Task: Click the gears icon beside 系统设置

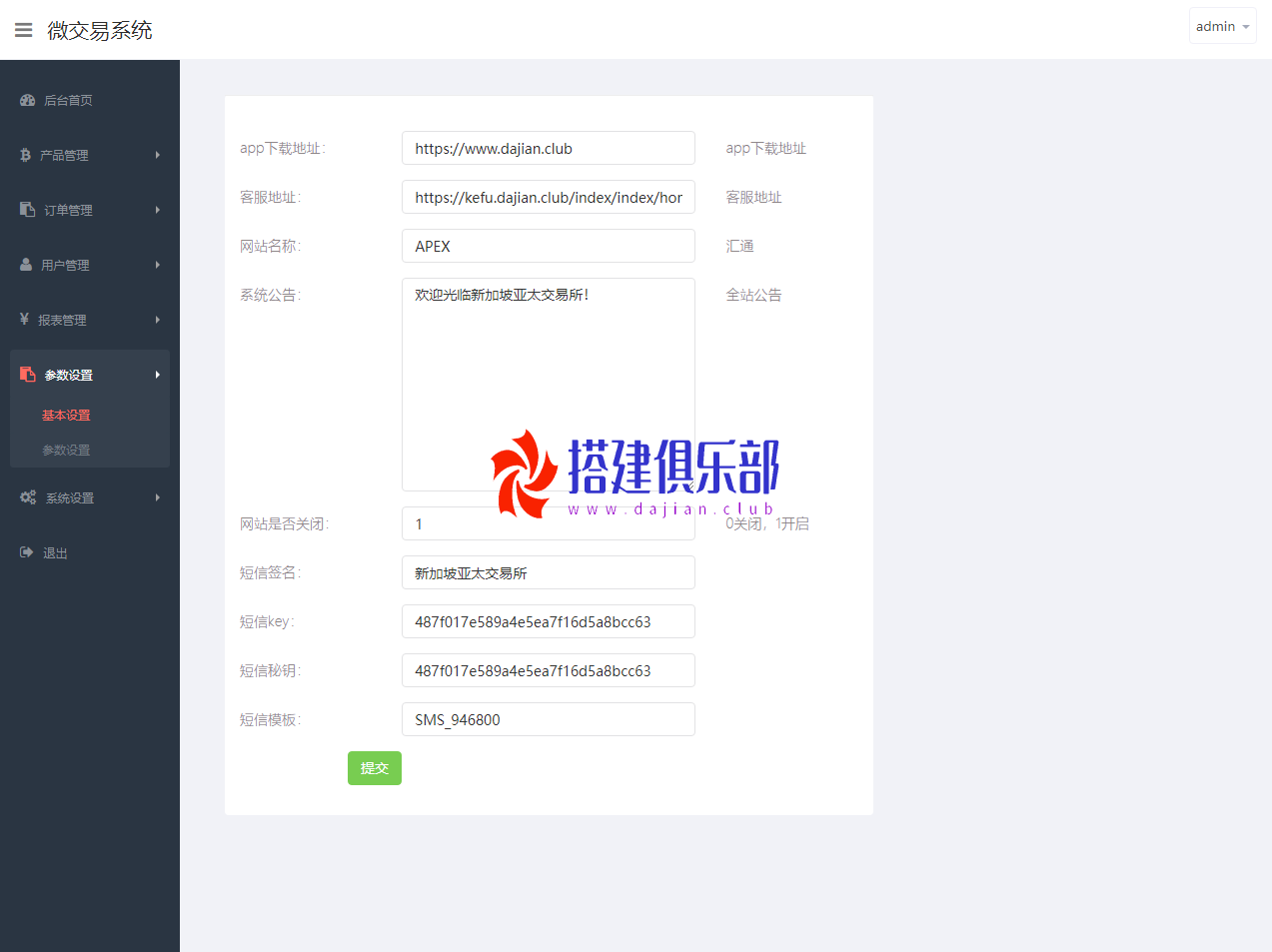Action: pyautogui.click(x=28, y=497)
